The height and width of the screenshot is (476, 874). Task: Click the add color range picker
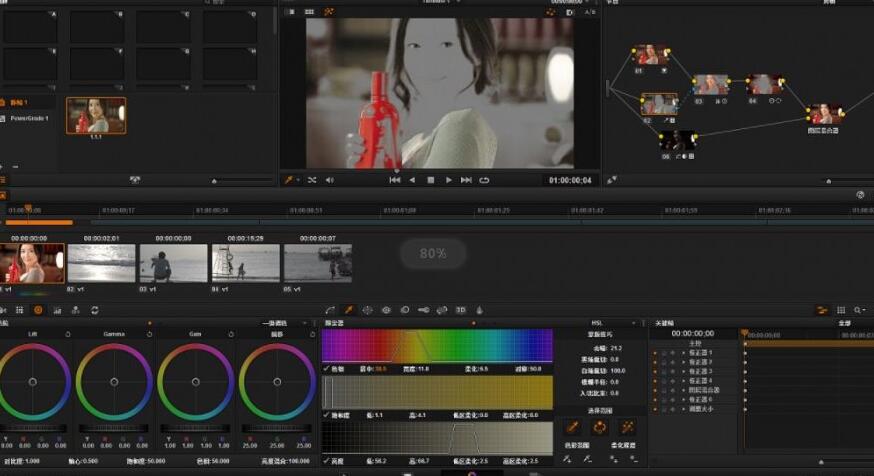tap(567, 459)
